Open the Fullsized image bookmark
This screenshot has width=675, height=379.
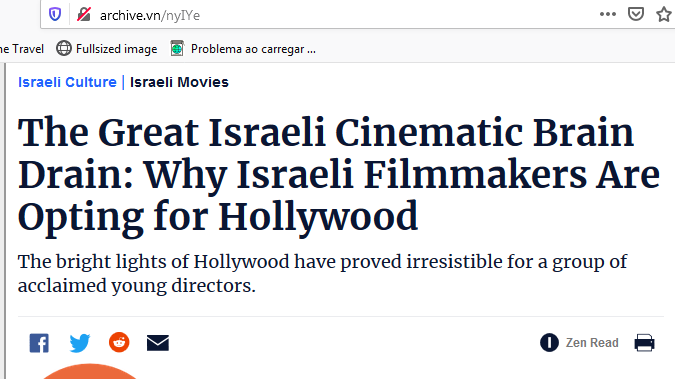tap(107, 49)
